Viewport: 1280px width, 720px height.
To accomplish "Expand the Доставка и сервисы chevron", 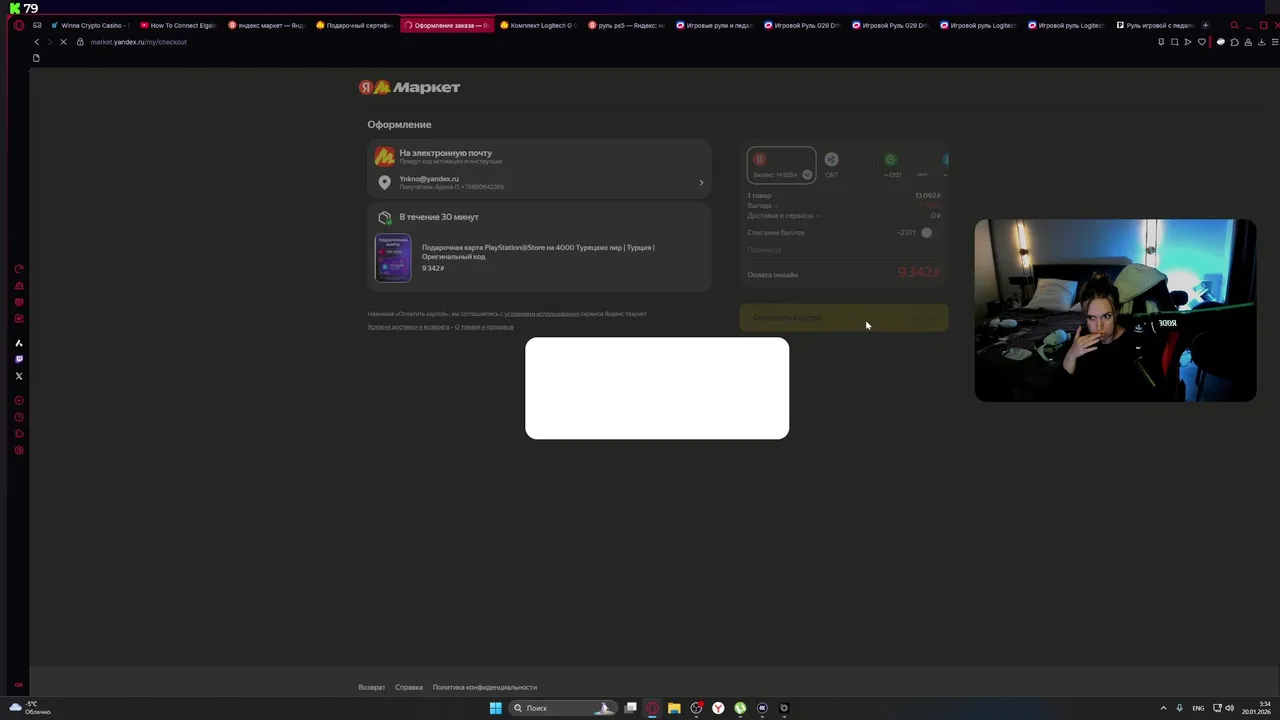I will [818, 216].
